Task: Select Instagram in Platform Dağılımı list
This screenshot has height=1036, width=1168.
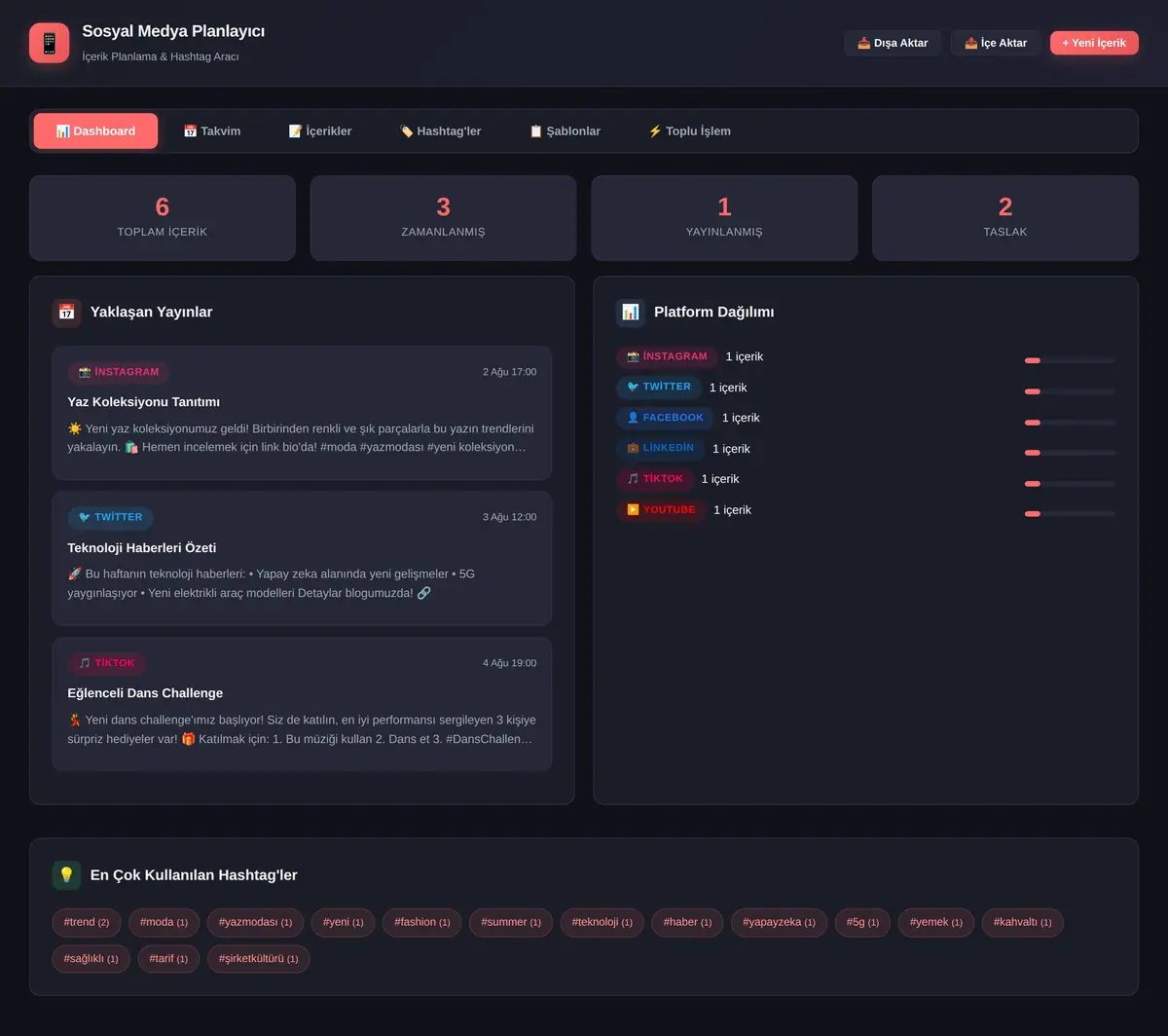Action: [x=667, y=356]
